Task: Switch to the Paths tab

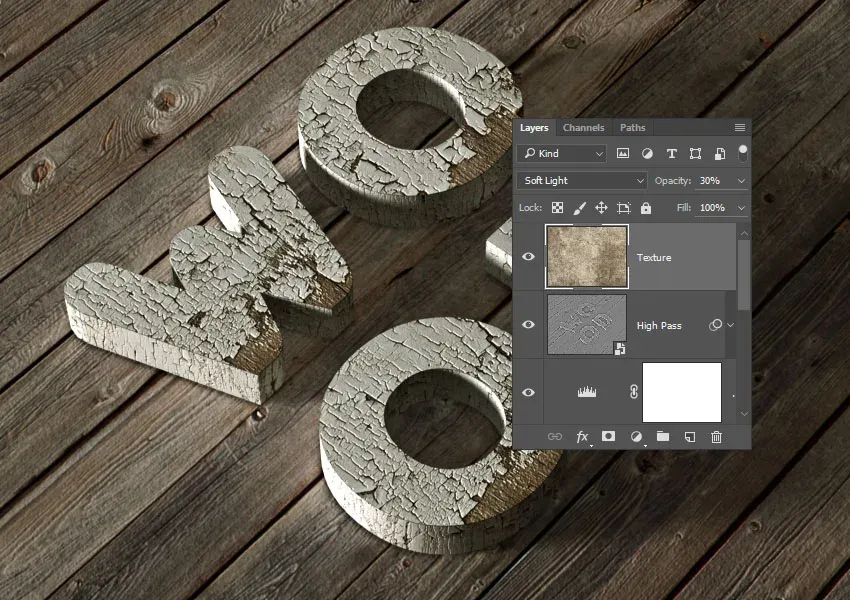Action: 633,127
